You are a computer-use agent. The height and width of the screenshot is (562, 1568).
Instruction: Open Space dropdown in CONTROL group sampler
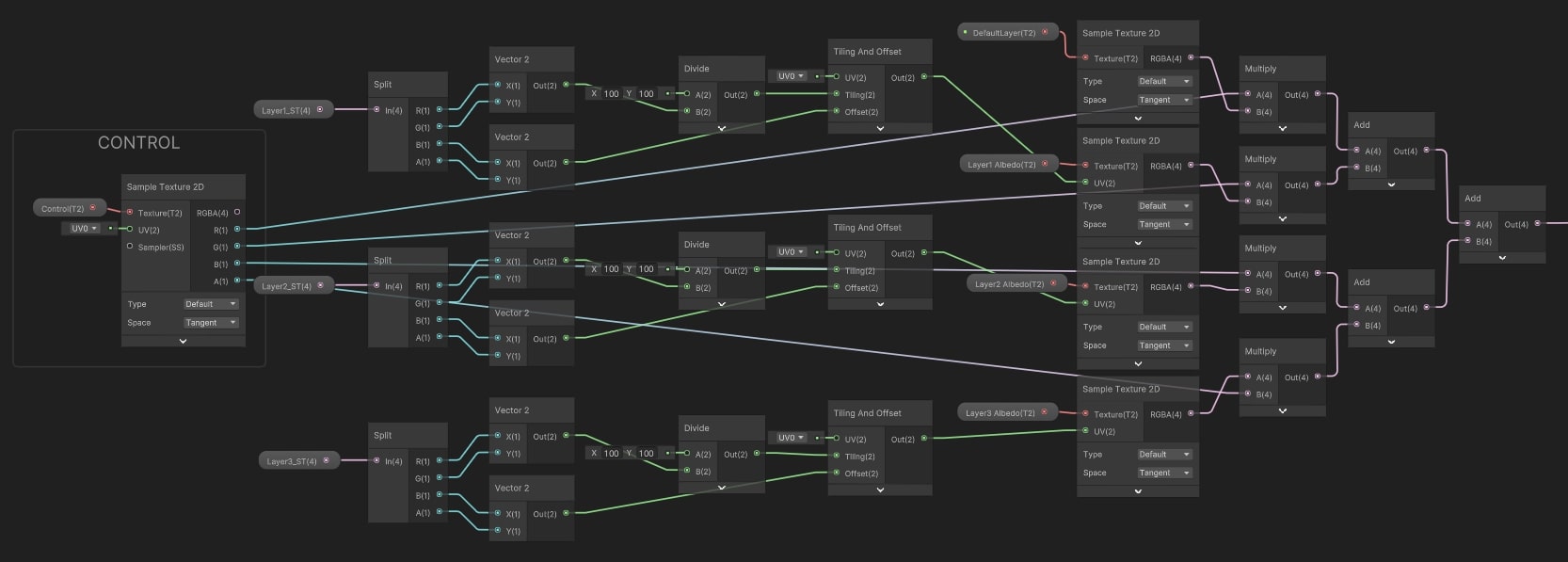pos(211,323)
